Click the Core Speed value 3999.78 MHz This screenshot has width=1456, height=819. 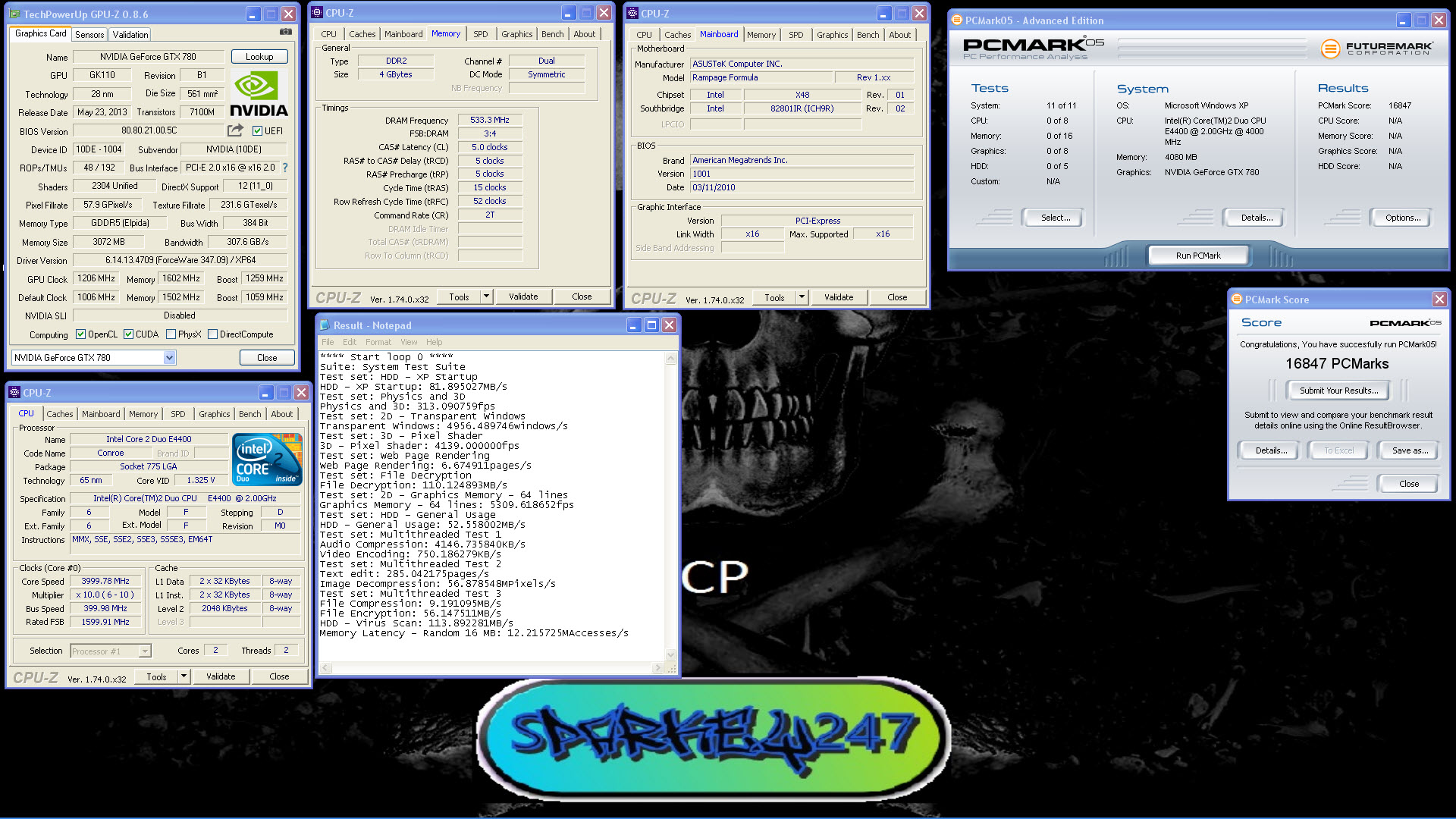[x=105, y=581]
